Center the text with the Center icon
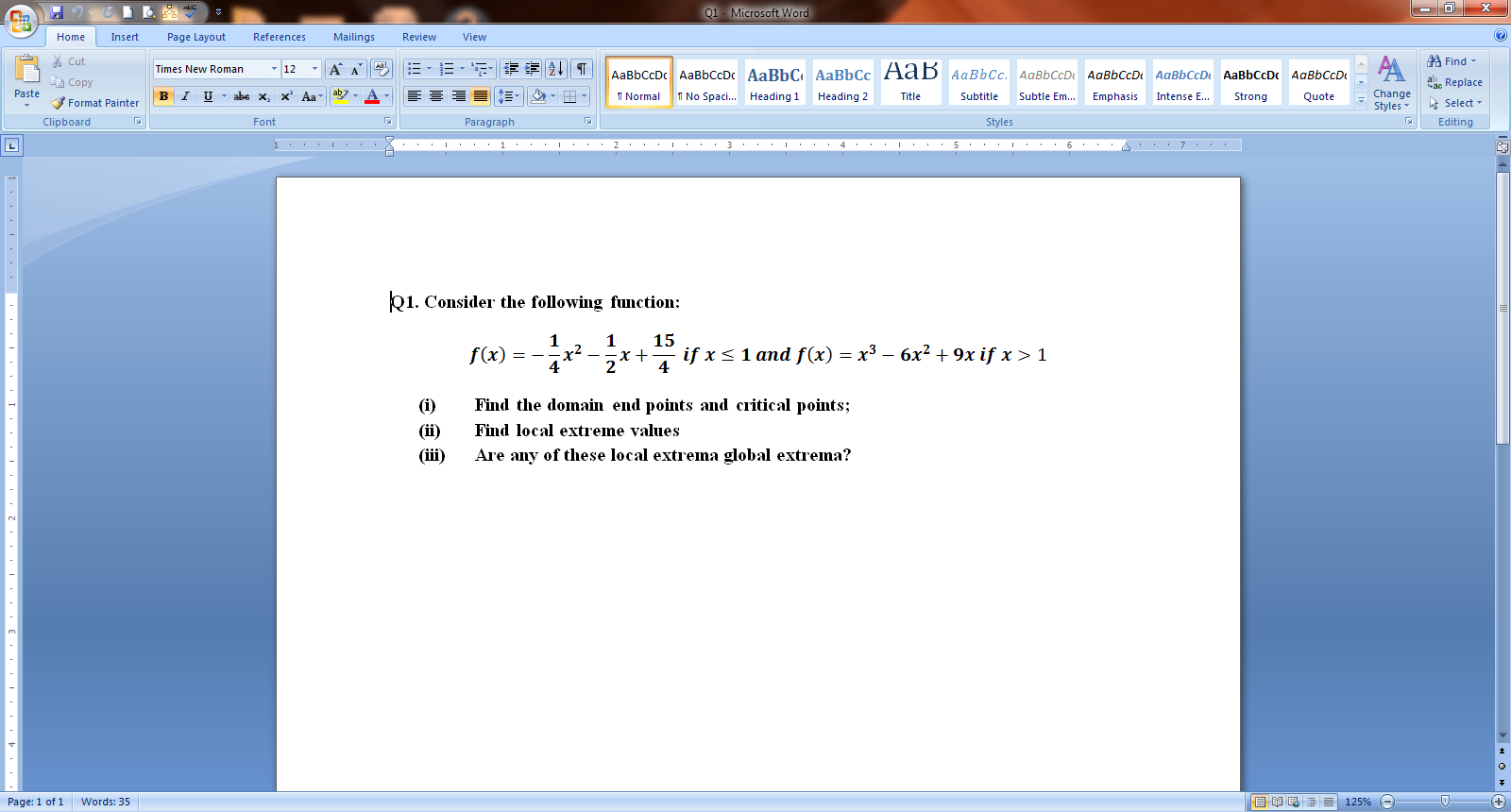Image resolution: width=1511 pixels, height=812 pixels. click(436, 96)
